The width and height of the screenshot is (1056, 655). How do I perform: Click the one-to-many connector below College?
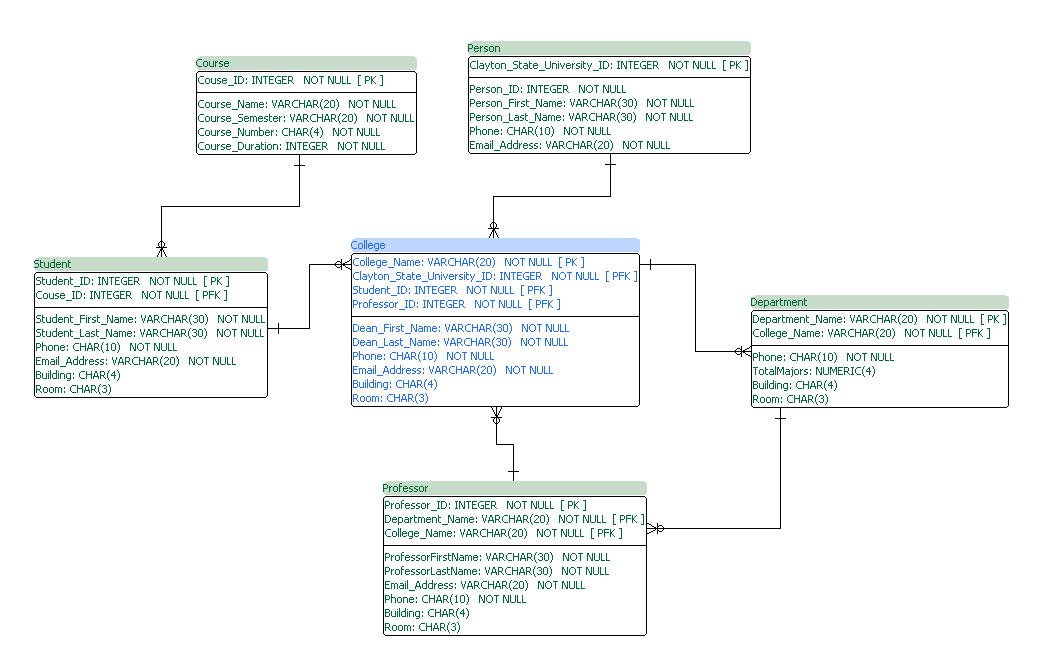497,420
